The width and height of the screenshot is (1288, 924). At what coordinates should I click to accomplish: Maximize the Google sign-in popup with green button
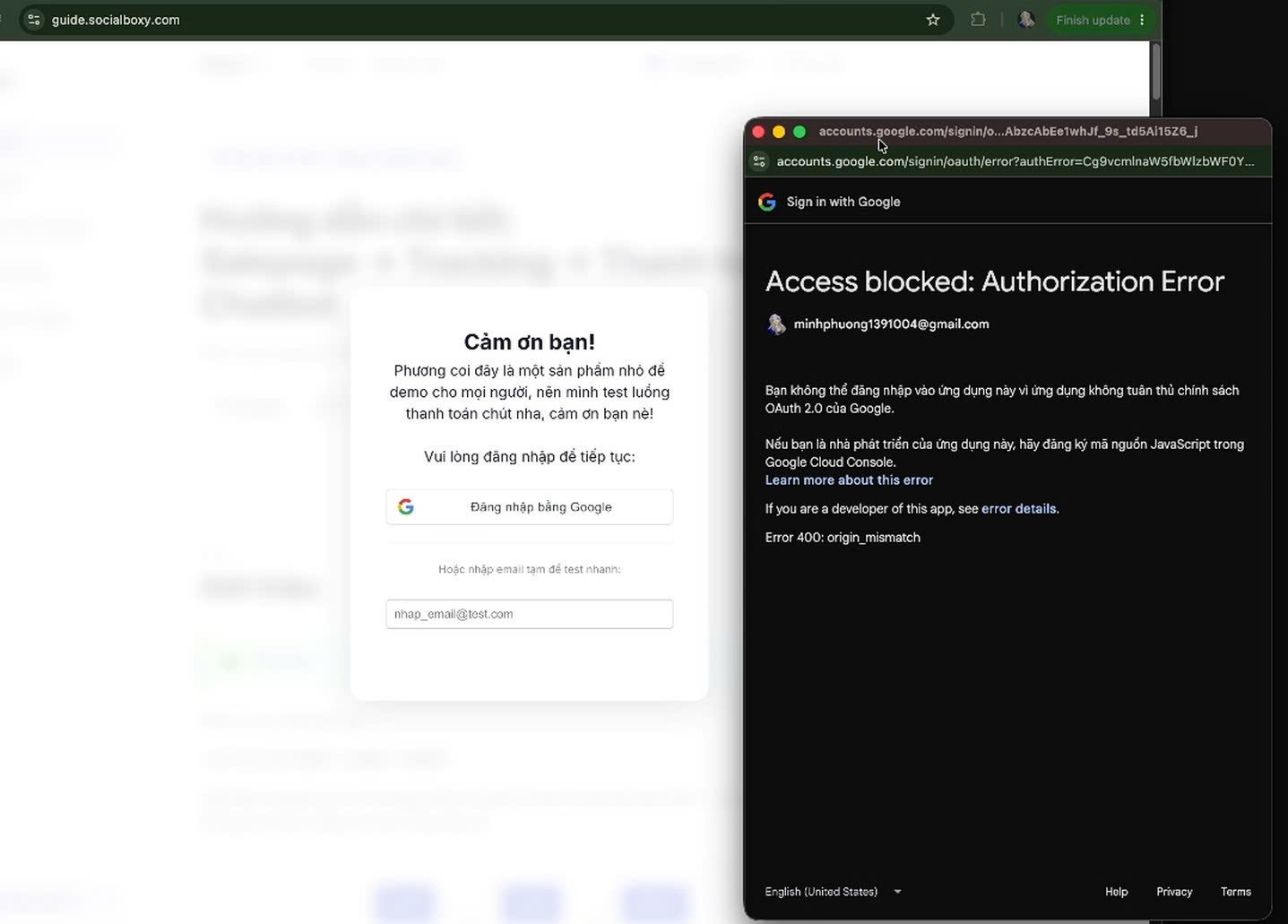[x=800, y=132]
